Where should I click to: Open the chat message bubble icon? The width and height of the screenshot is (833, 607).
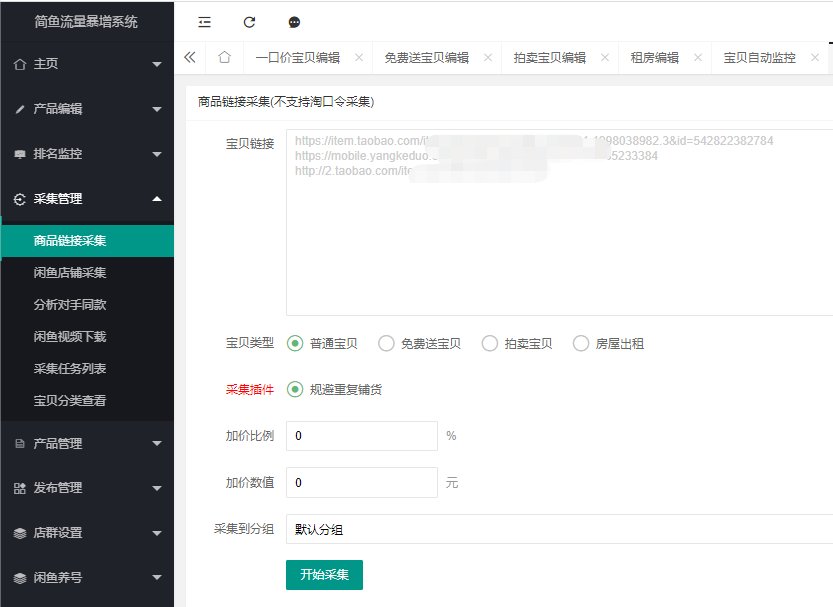[294, 22]
